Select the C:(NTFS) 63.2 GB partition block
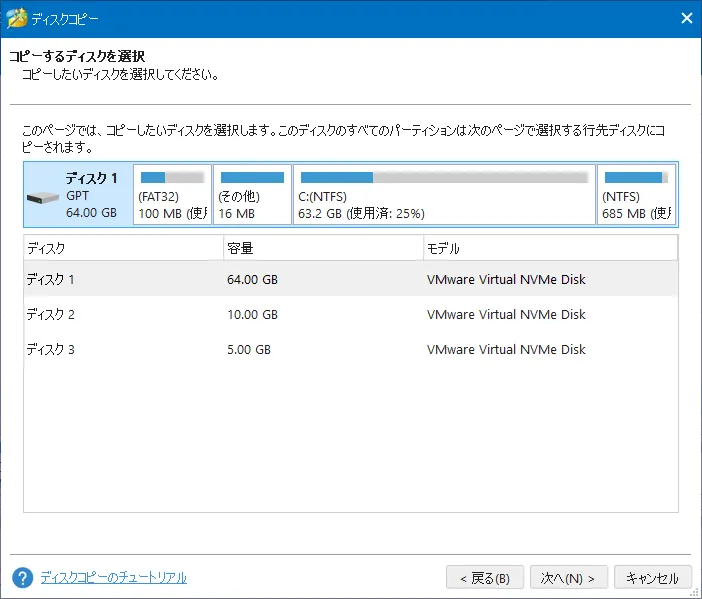Viewport: 702px width, 599px height. click(x=443, y=196)
